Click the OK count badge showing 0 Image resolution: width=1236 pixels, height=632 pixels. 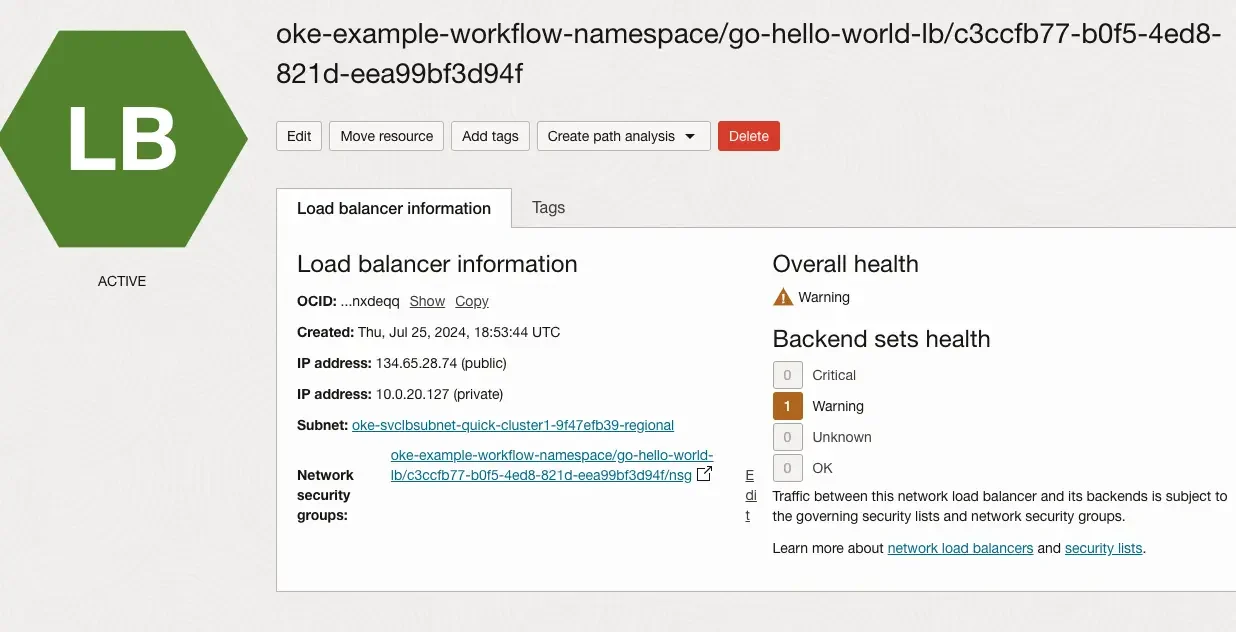[x=788, y=468]
